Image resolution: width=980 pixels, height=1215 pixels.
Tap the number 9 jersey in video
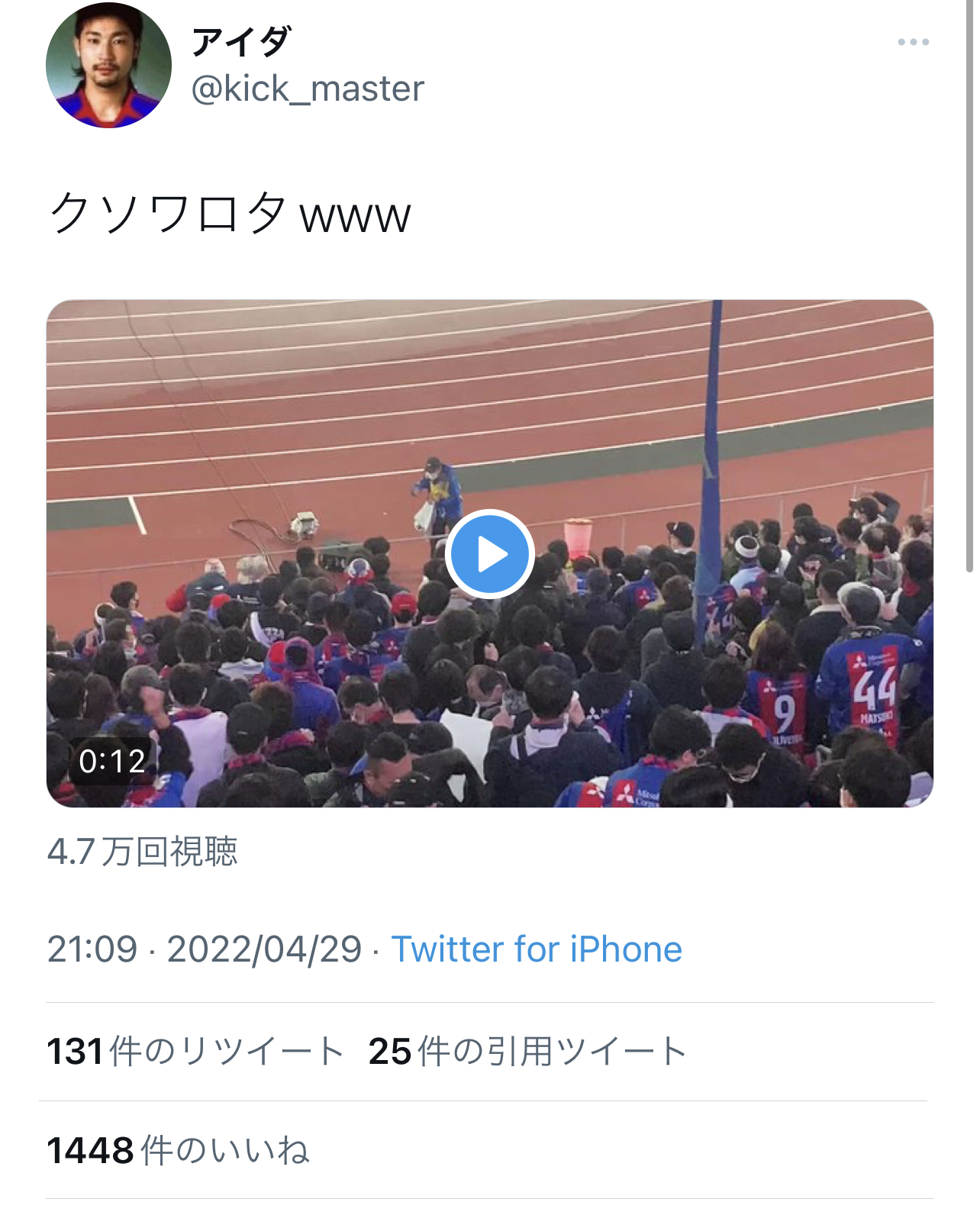coord(782,710)
